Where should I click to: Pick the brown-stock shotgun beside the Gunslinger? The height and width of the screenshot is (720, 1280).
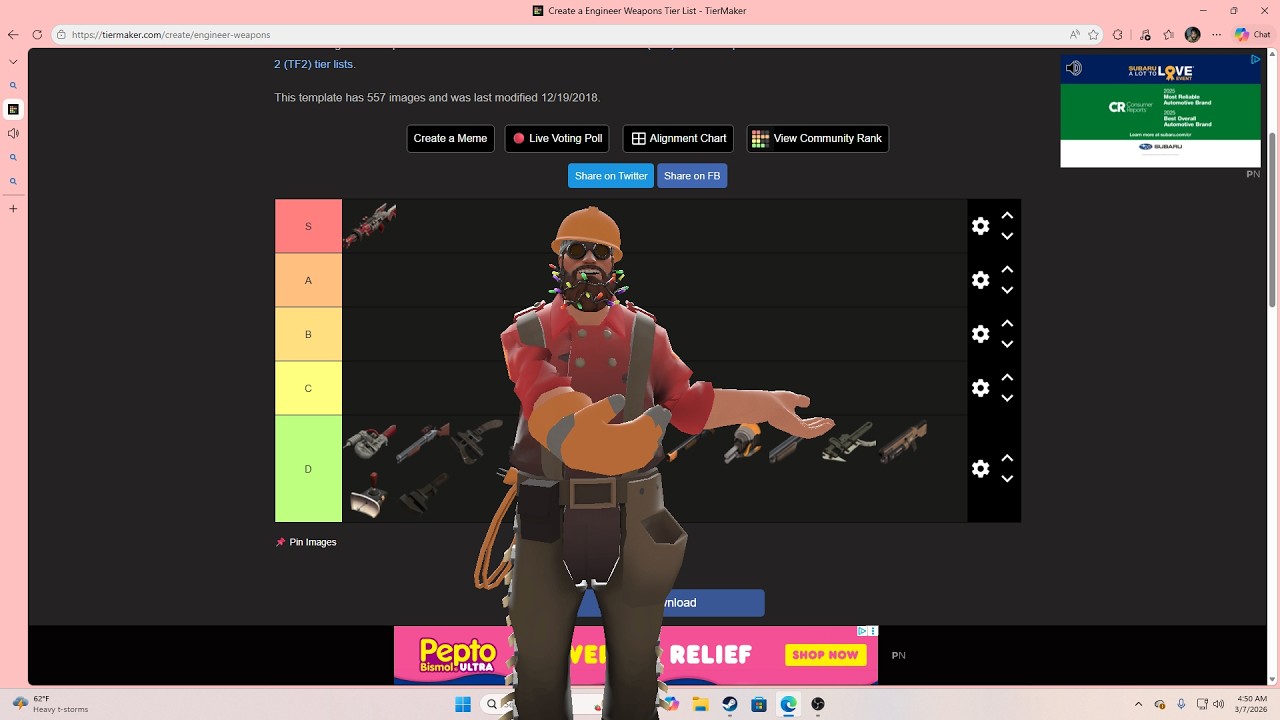(423, 442)
